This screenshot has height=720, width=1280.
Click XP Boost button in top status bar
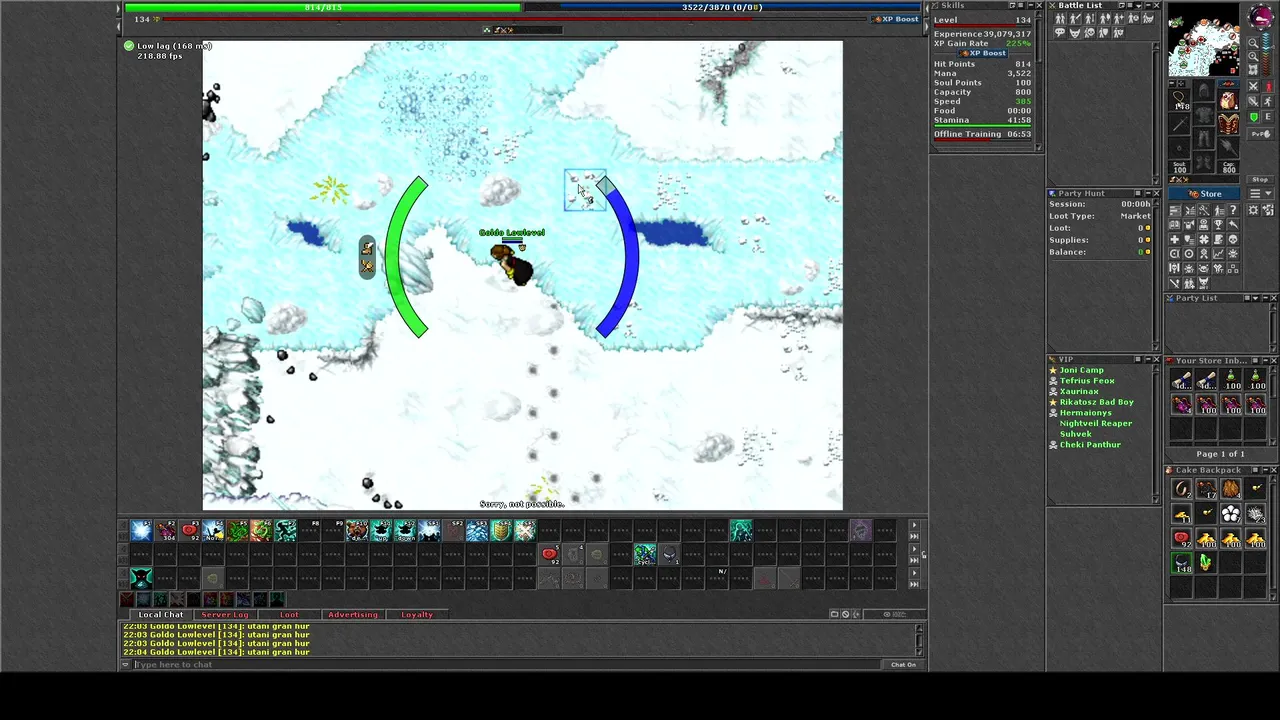point(896,19)
